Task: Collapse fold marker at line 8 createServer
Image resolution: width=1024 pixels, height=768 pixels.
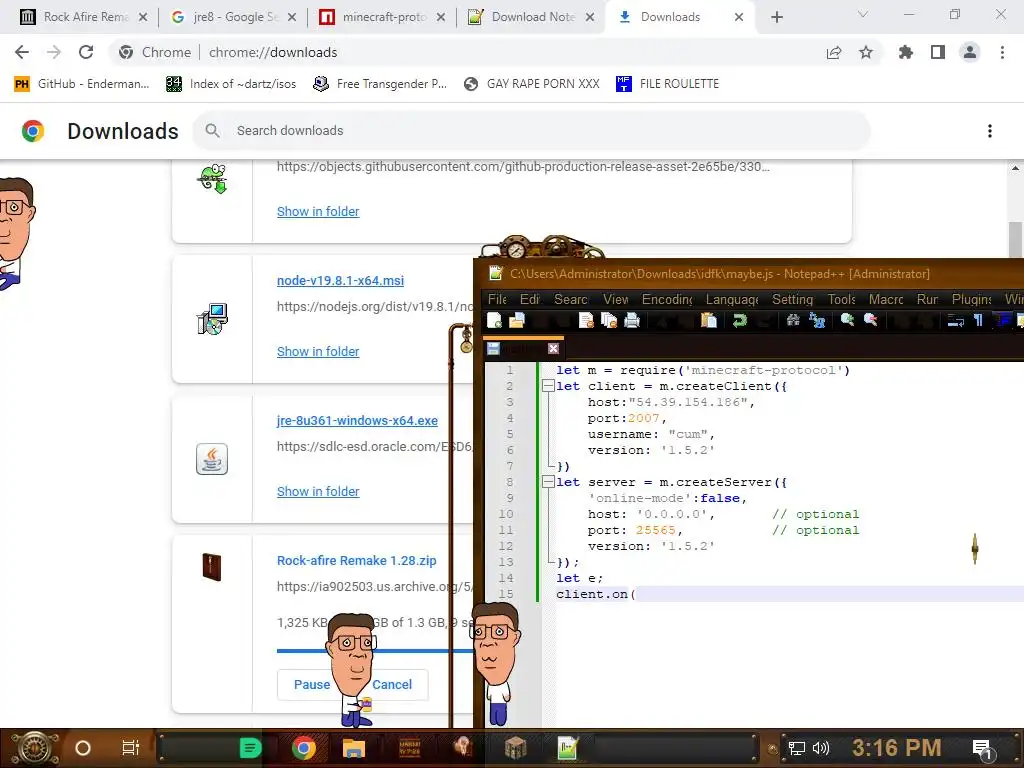Action: point(548,482)
